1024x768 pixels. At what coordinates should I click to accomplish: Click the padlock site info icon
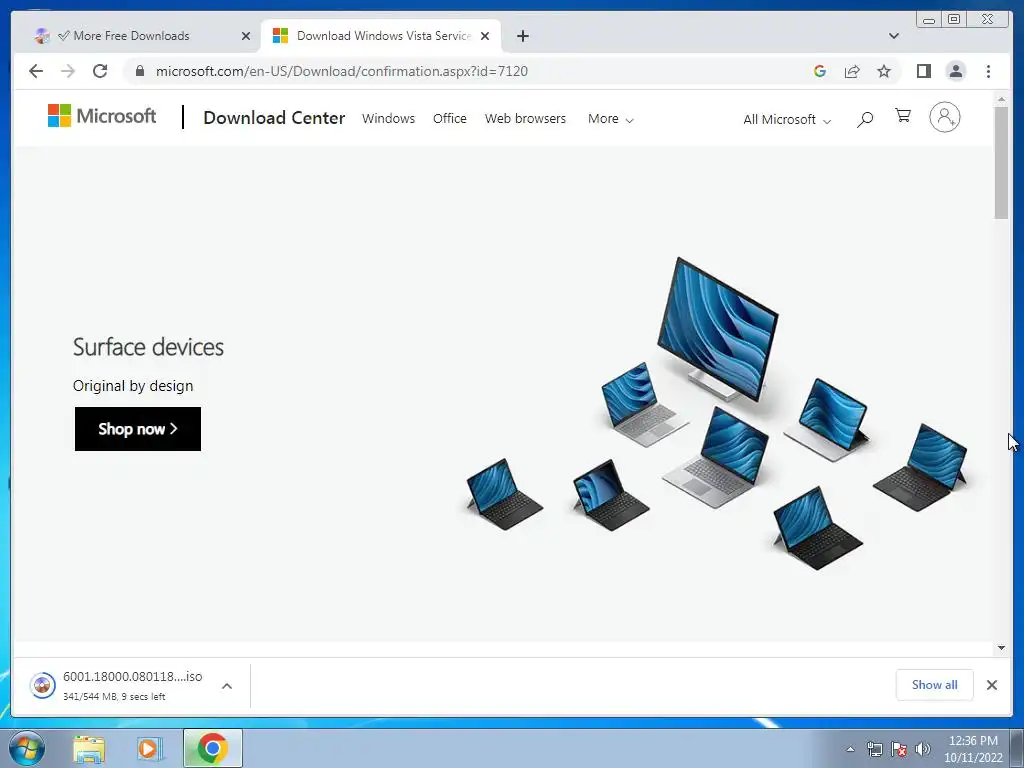coord(139,71)
